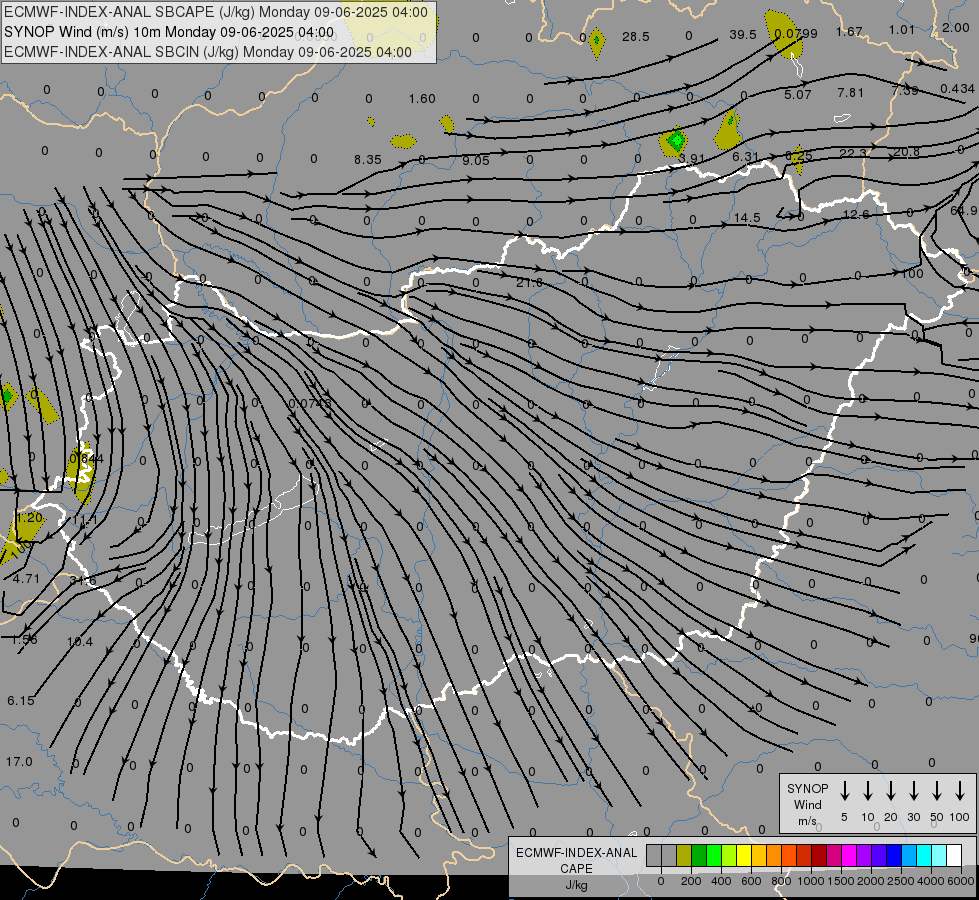The width and height of the screenshot is (979, 900).
Task: Click the green diamond CAPE patch near 3.91
Action: pos(676,141)
